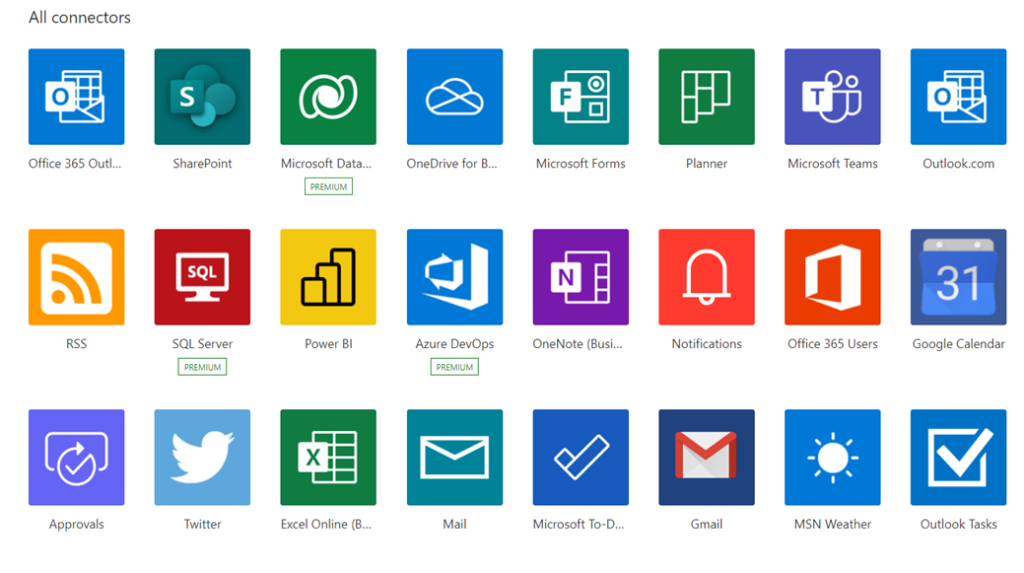Click the 'Mail' label text
This screenshot has width=1024, height=573.
click(455, 524)
